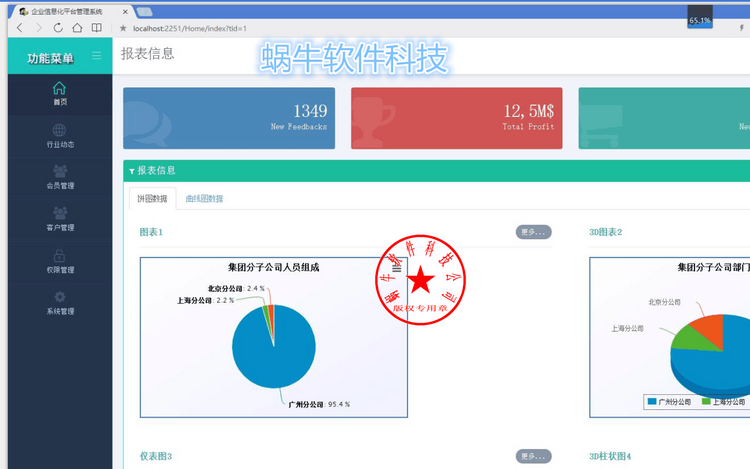Toggle 广州分公司 legend swatch in 3D chart
The height and width of the screenshot is (469, 750).
click(651, 402)
